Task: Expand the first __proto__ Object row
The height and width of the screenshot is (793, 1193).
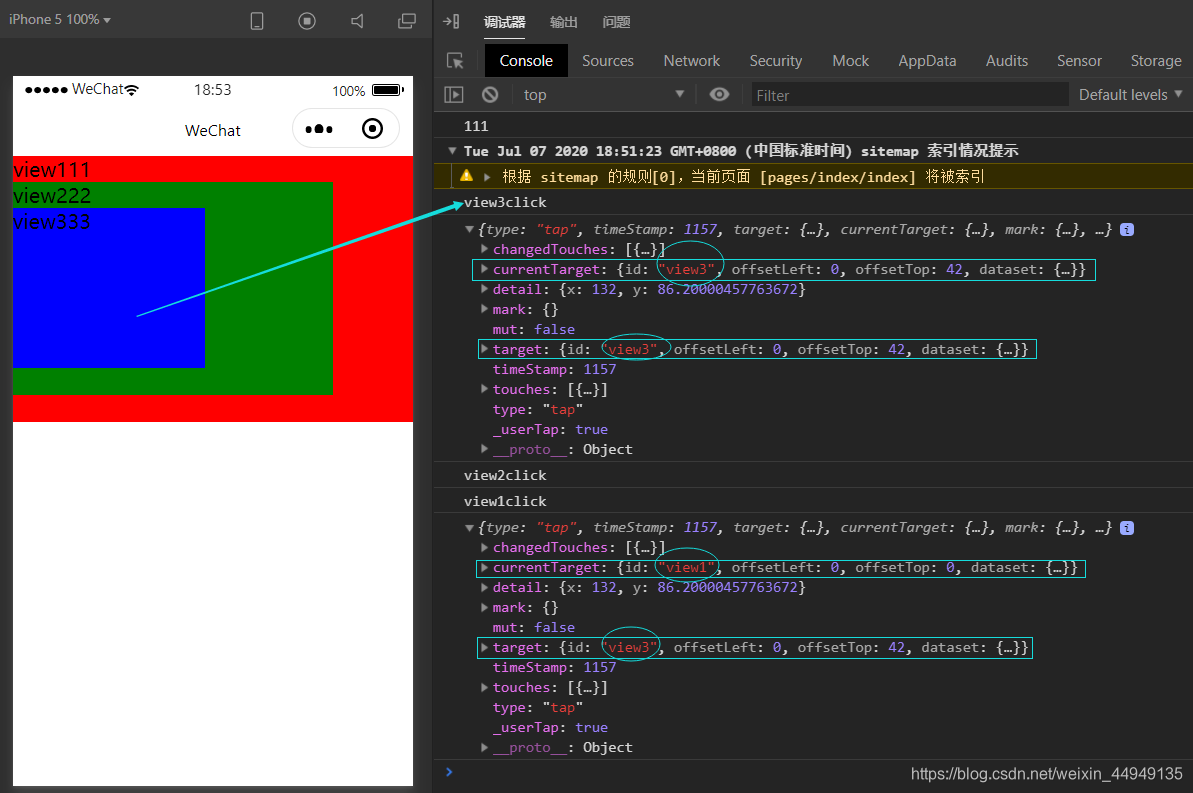Action: tap(484, 448)
